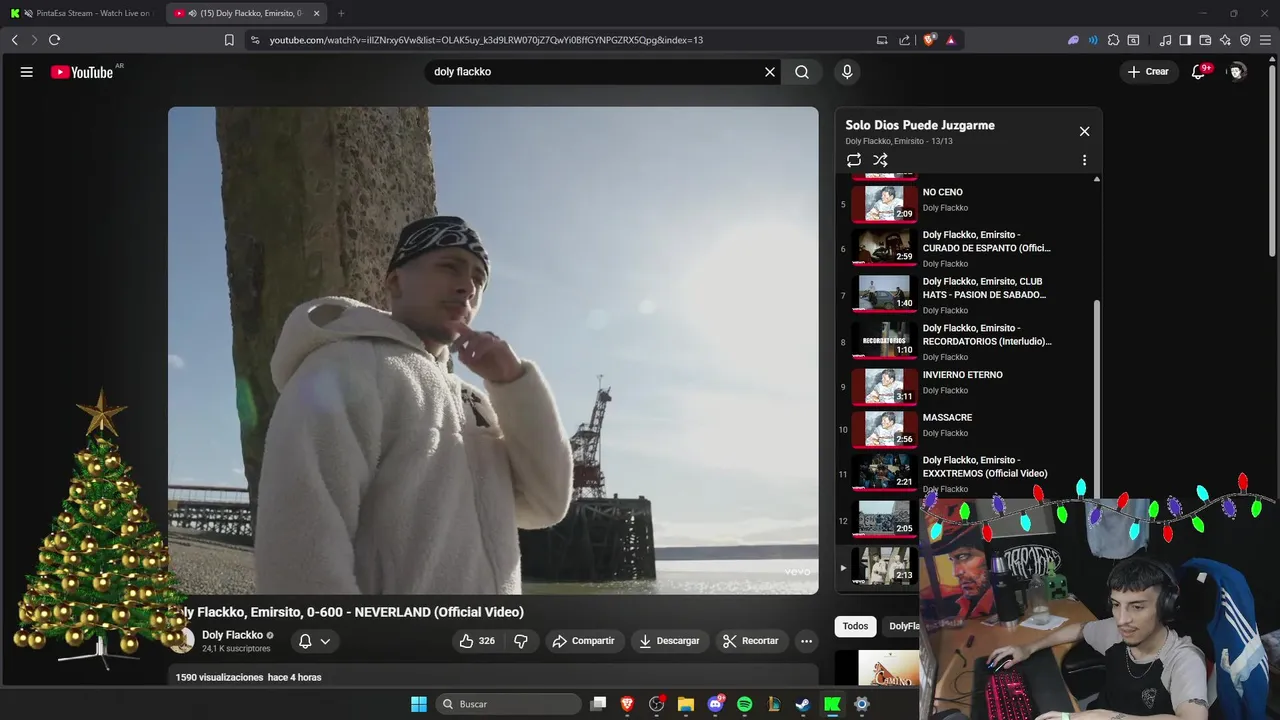Go to the YouTube home logo
The width and height of the screenshot is (1280, 720).
82,72
